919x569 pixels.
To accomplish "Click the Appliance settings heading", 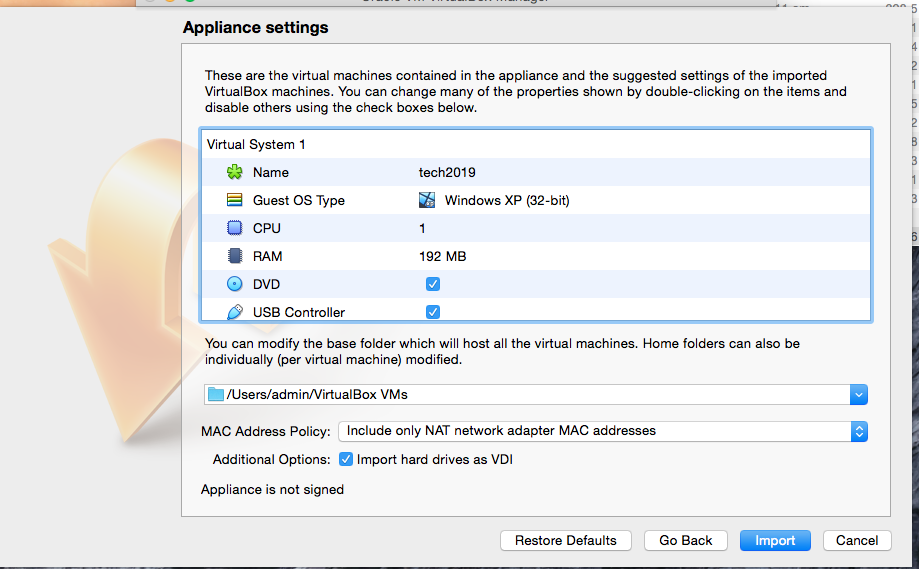I will click(256, 28).
